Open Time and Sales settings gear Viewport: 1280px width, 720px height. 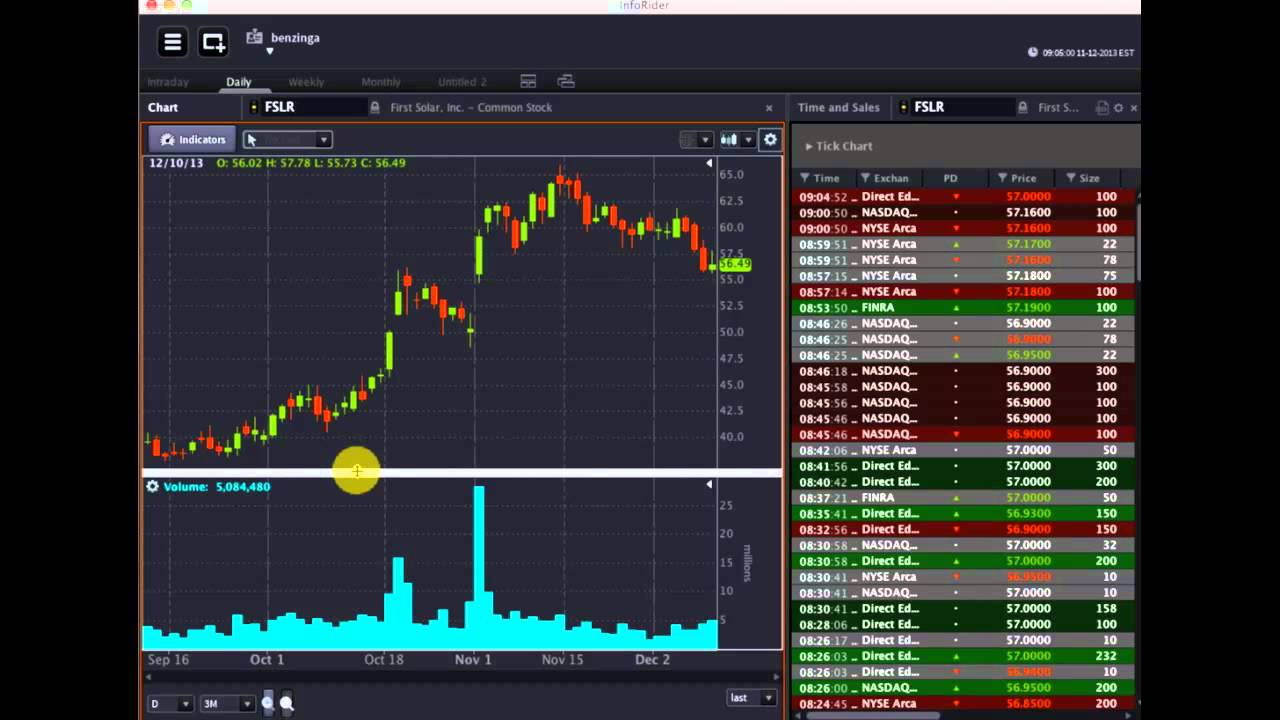pyautogui.click(x=1119, y=107)
